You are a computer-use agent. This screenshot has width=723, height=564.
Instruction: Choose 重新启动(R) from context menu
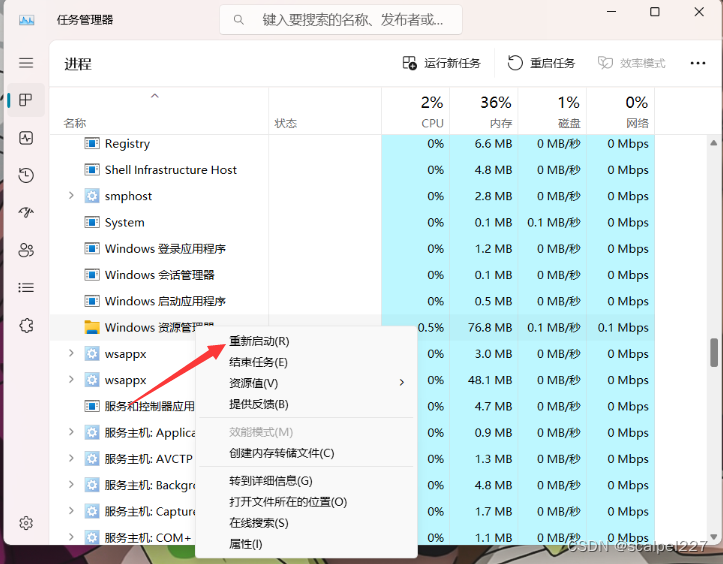tap(259, 341)
